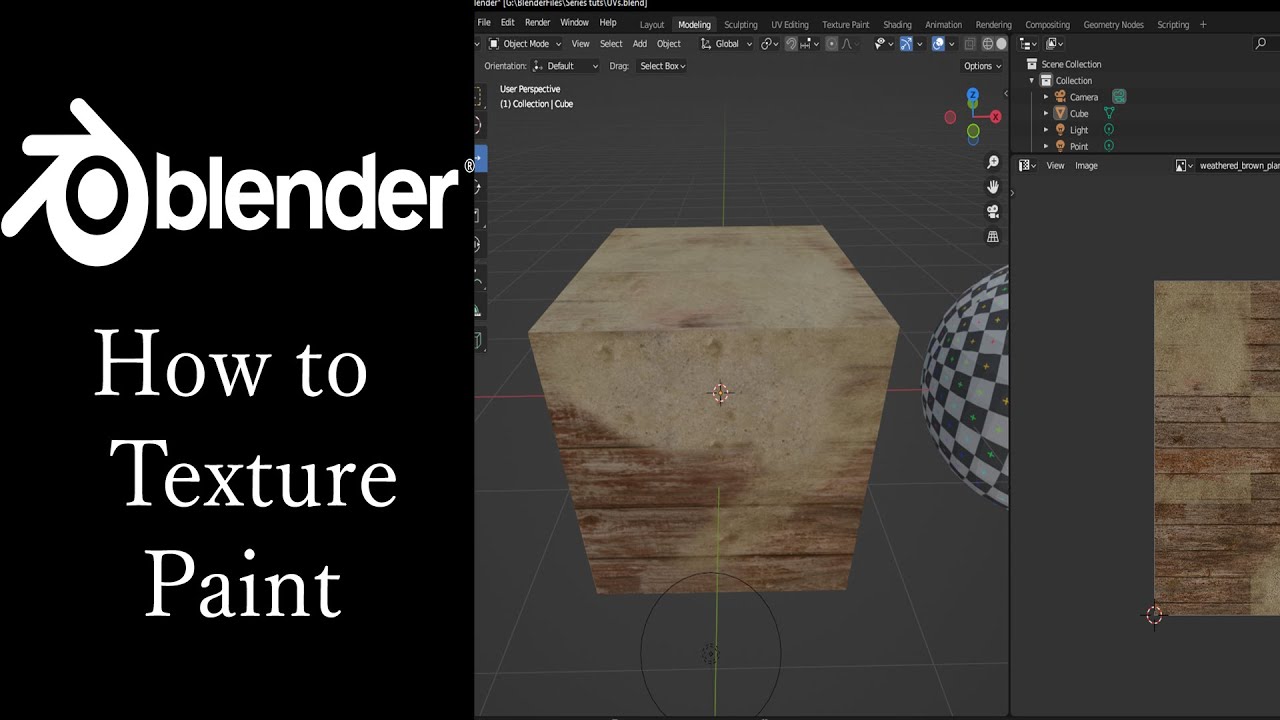Open Global transform orientation dropdown
Viewport: 1280px width, 720px height.
[727, 44]
